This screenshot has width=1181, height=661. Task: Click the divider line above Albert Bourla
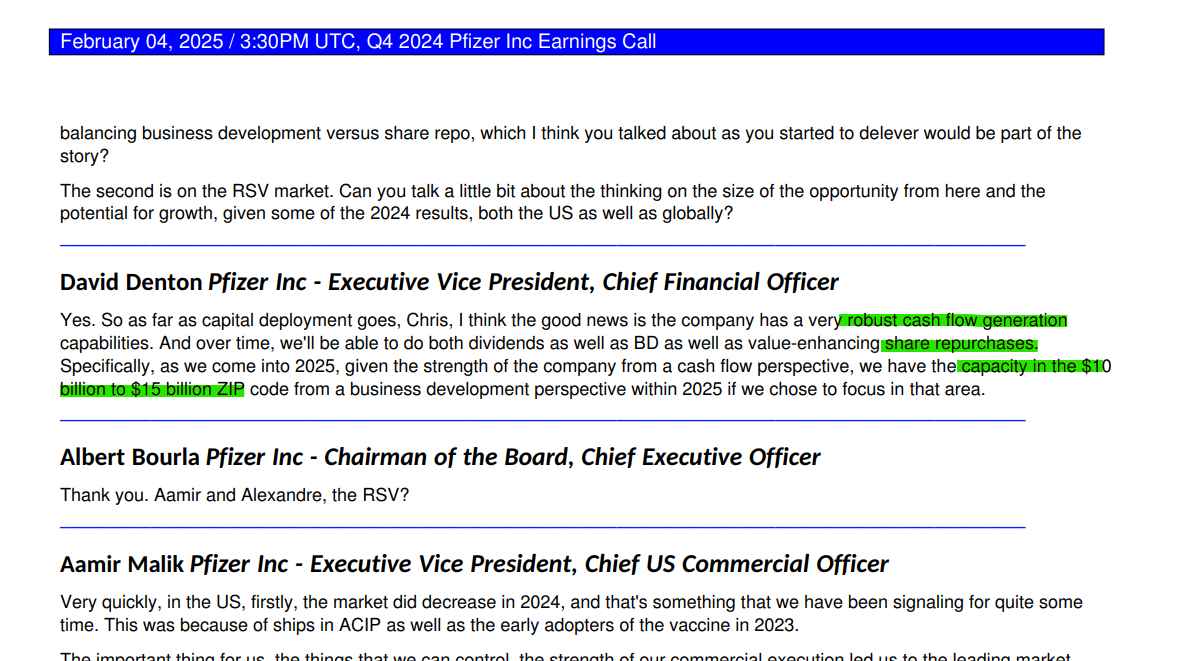click(x=542, y=419)
